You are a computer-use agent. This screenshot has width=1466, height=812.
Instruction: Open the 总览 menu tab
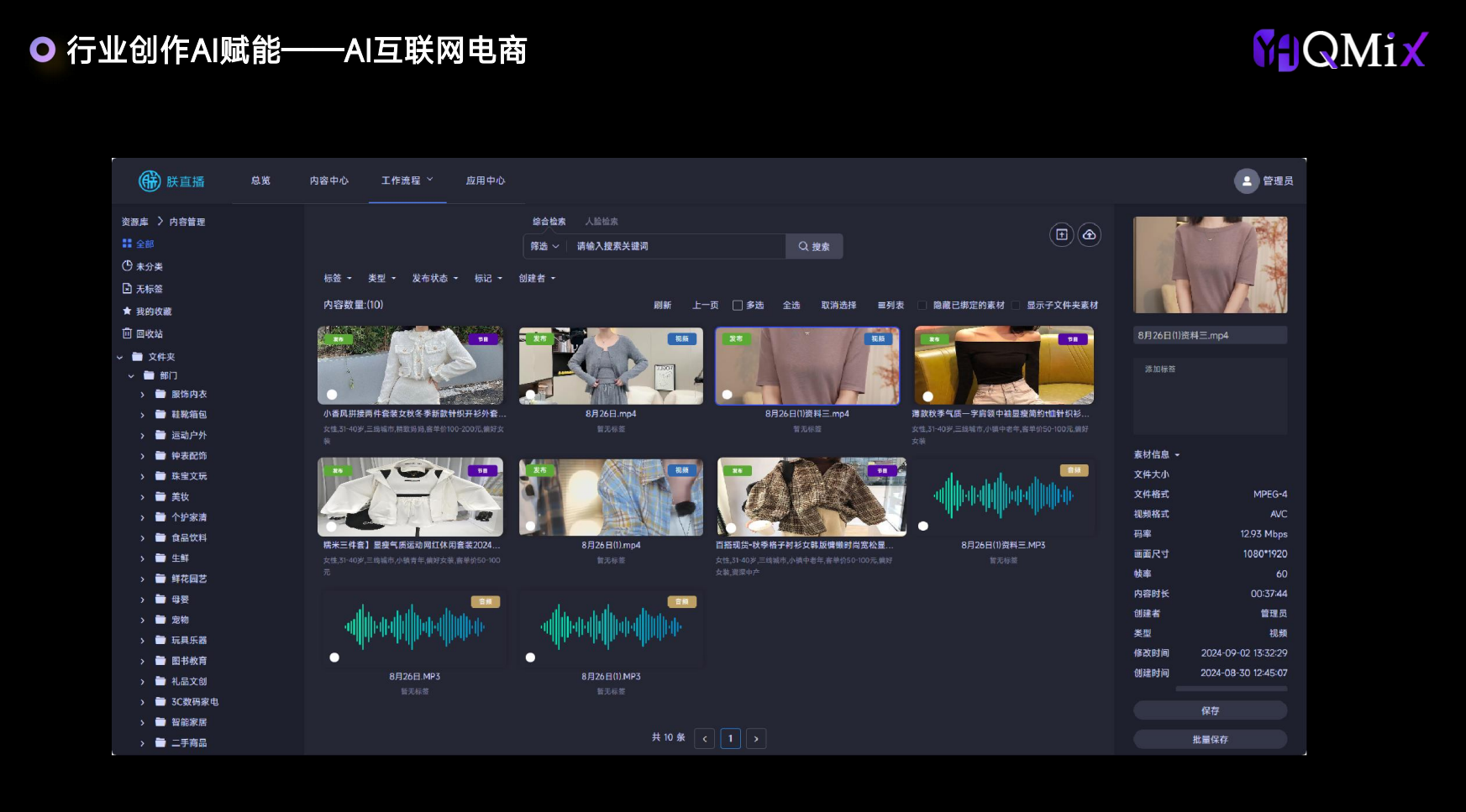point(260,181)
